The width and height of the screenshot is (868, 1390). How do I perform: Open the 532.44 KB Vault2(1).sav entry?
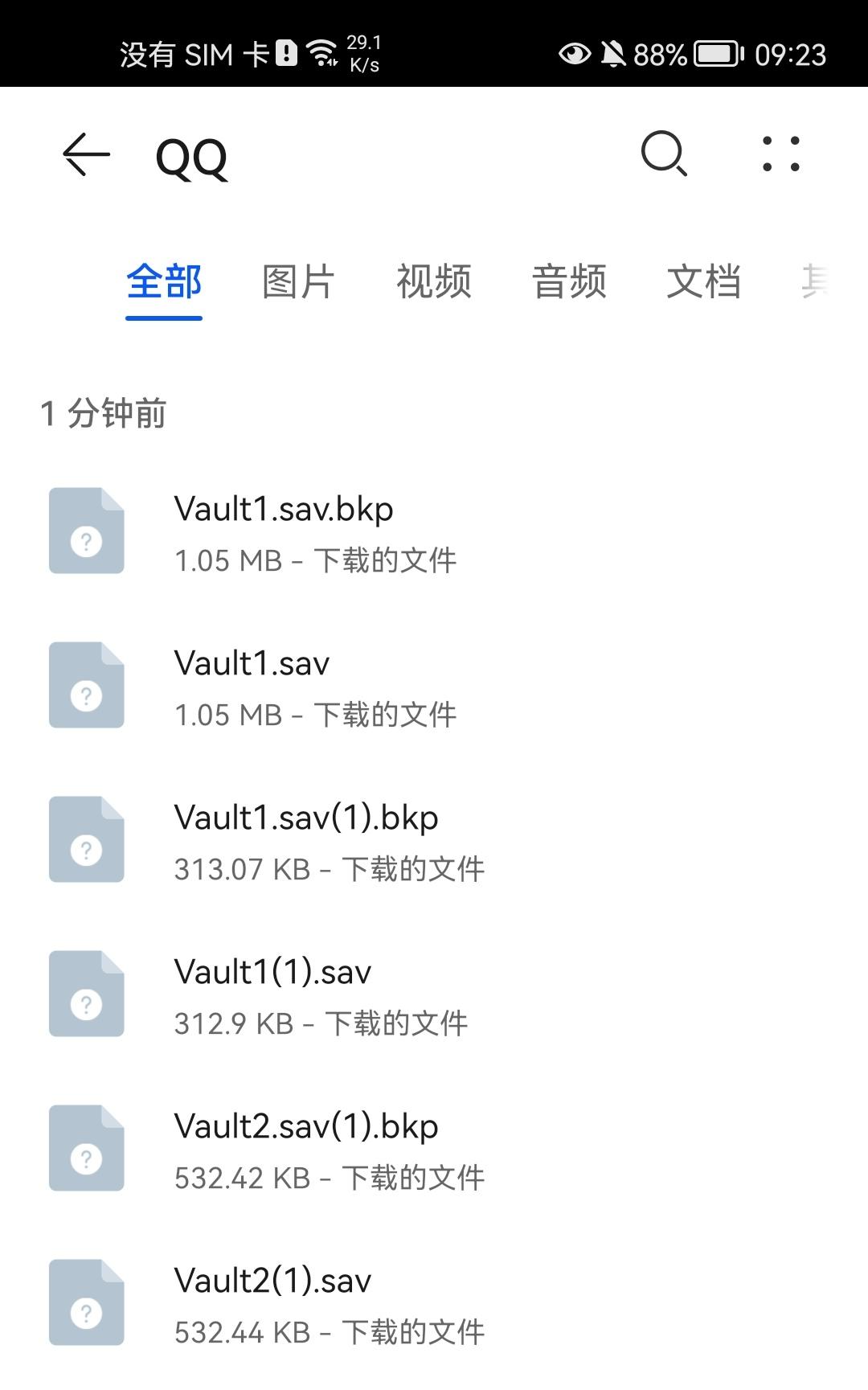tap(434, 1302)
